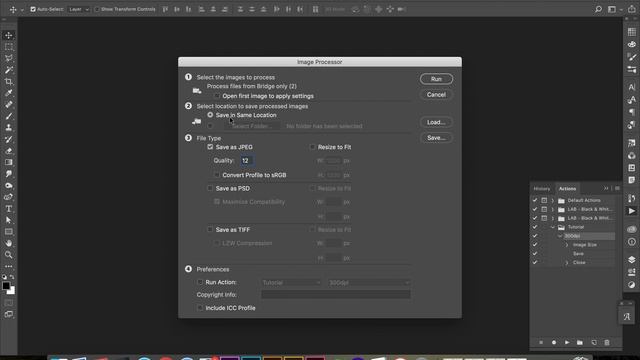Enable Resize to Fit for JPEG

pos(313,147)
